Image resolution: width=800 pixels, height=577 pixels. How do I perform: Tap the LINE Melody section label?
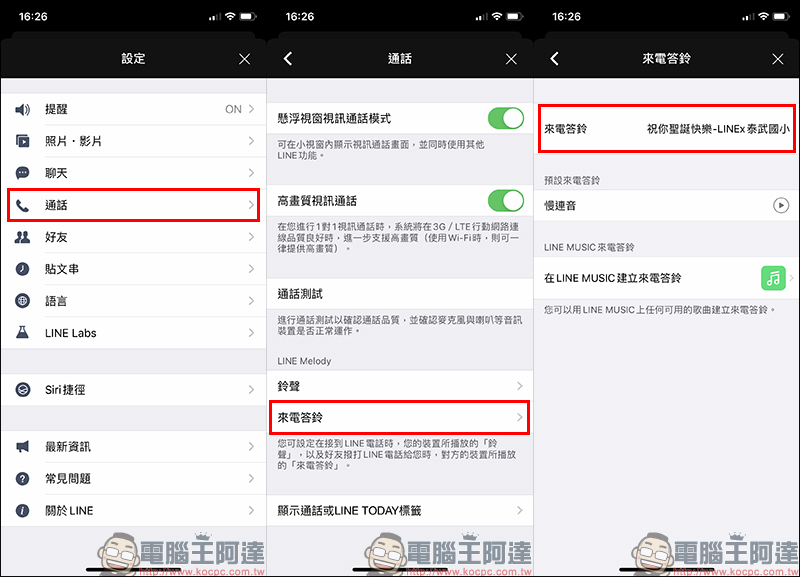(x=304, y=361)
